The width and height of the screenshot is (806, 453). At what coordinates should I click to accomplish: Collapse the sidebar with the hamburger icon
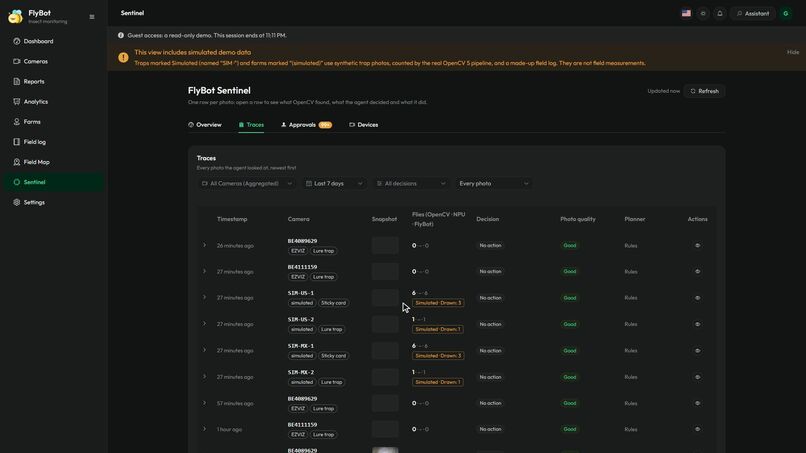(x=92, y=17)
